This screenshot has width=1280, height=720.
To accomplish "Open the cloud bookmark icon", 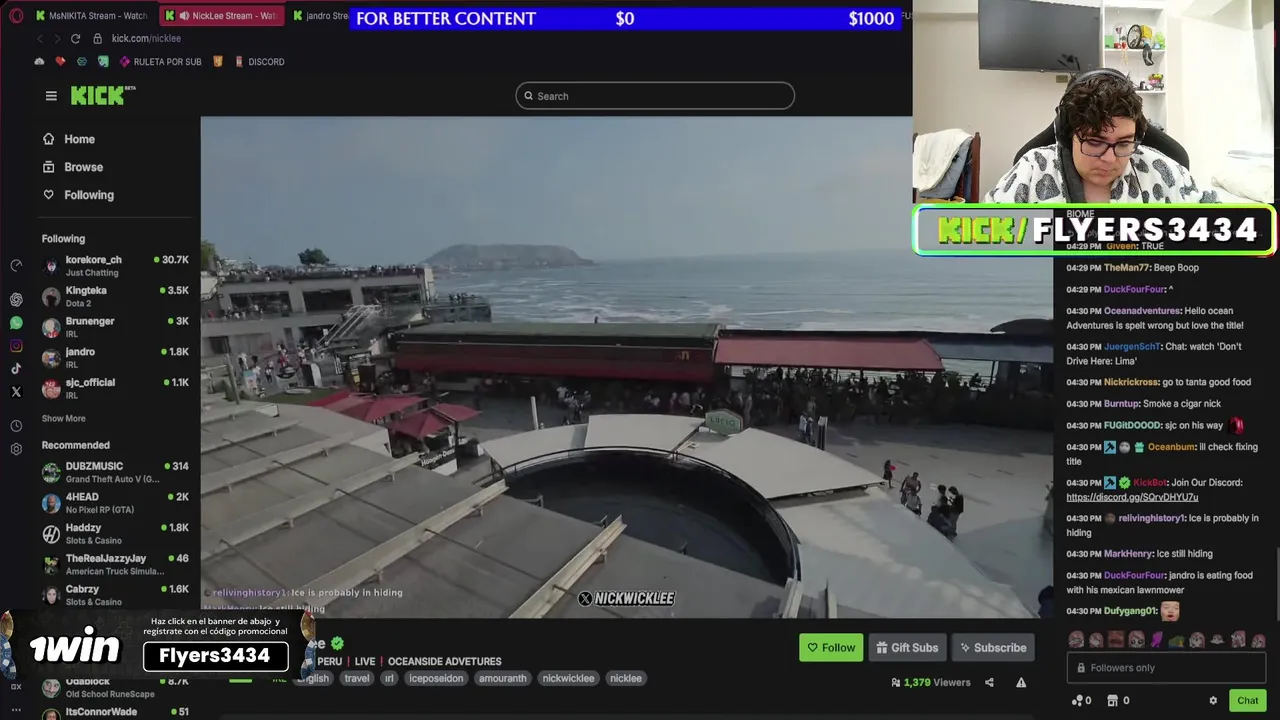I will pos(39,61).
